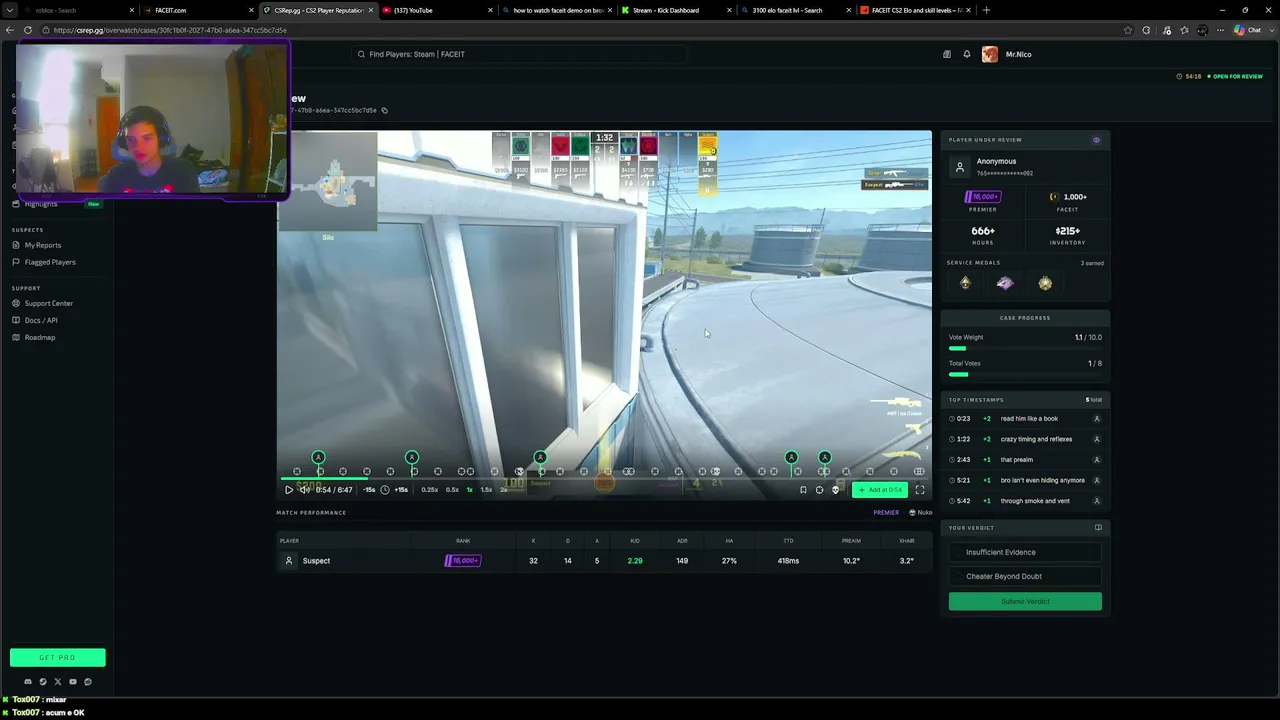1280x720 pixels.
Task: Open the notifications bell
Action: [967, 54]
